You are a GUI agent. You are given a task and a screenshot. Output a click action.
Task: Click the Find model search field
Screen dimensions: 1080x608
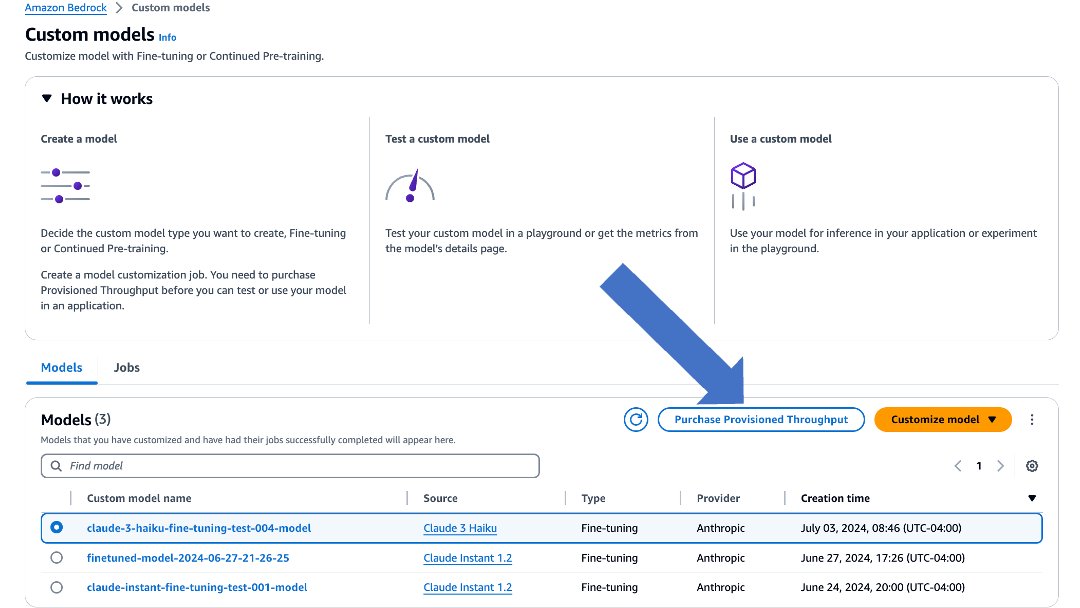pos(290,466)
